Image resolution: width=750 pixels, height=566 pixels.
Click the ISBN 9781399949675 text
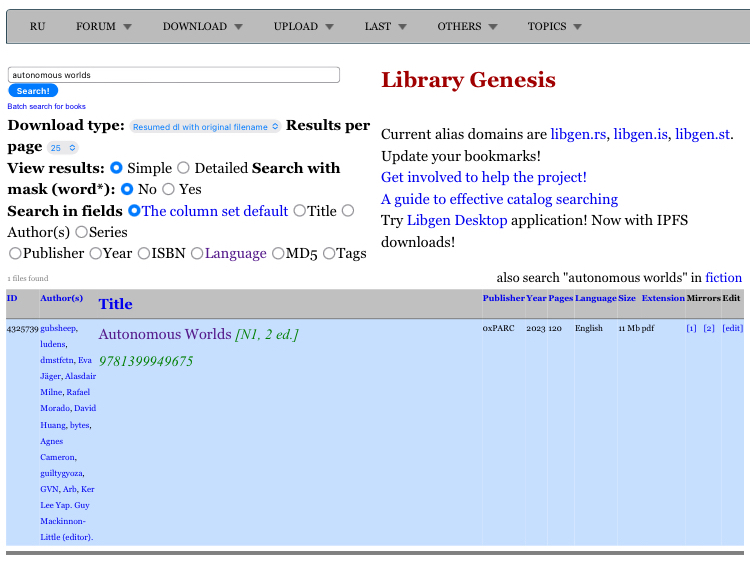tap(146, 361)
